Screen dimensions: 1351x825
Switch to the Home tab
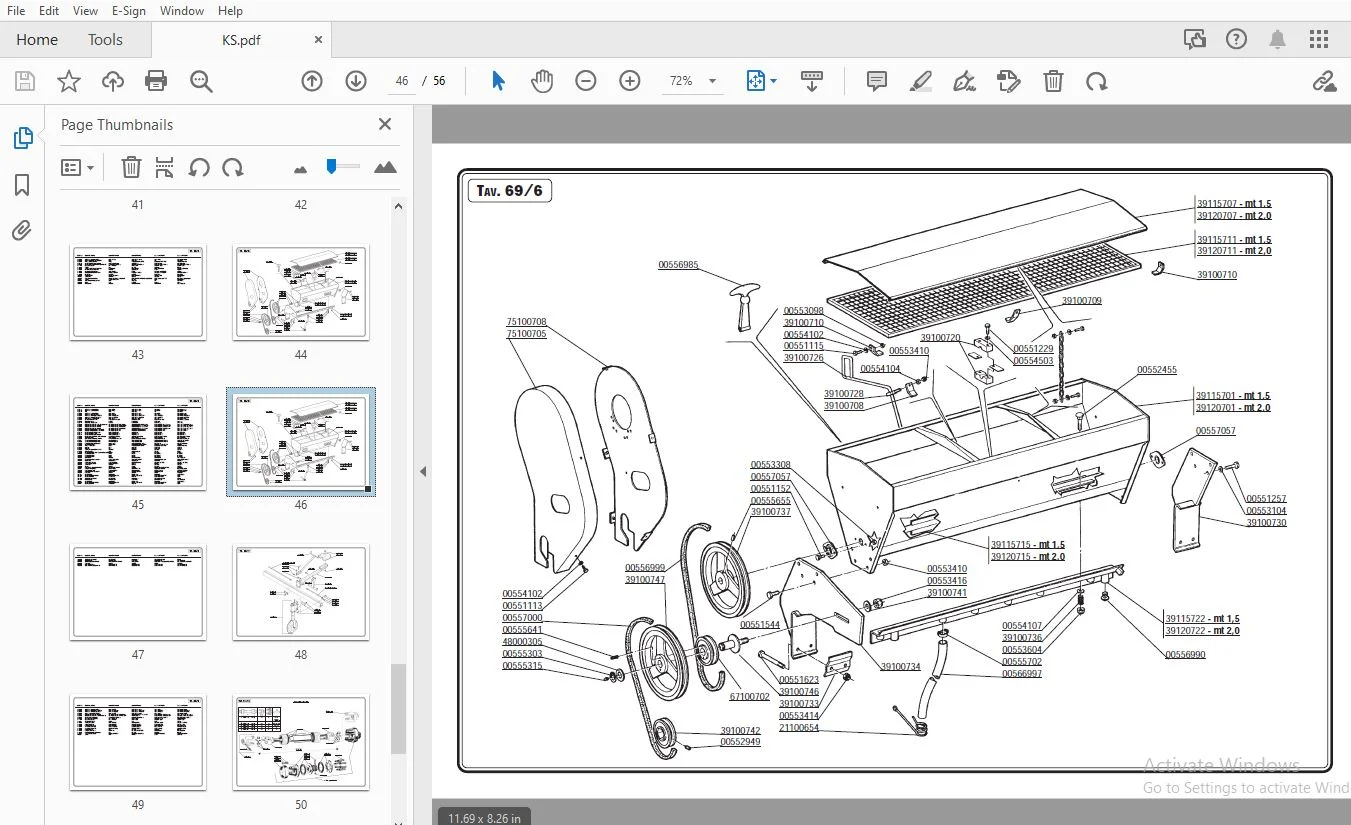click(37, 40)
